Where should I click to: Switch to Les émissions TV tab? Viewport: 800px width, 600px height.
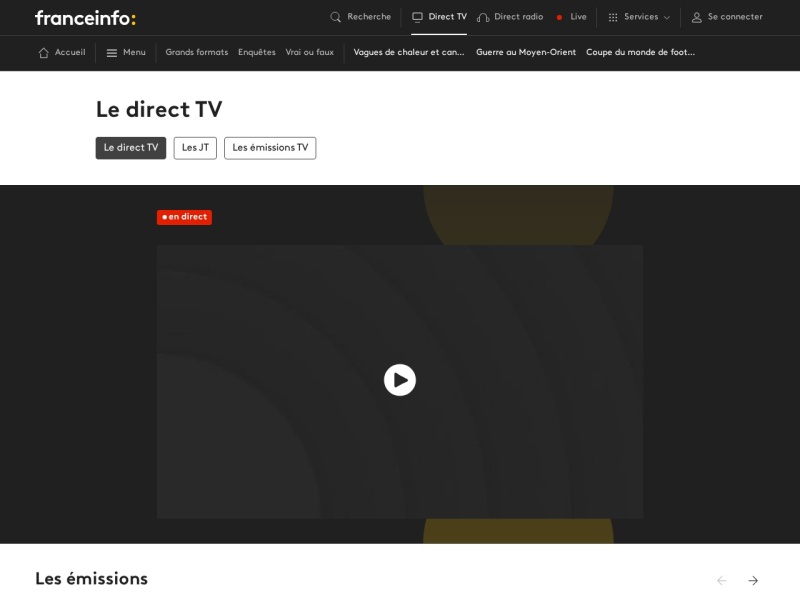point(270,148)
